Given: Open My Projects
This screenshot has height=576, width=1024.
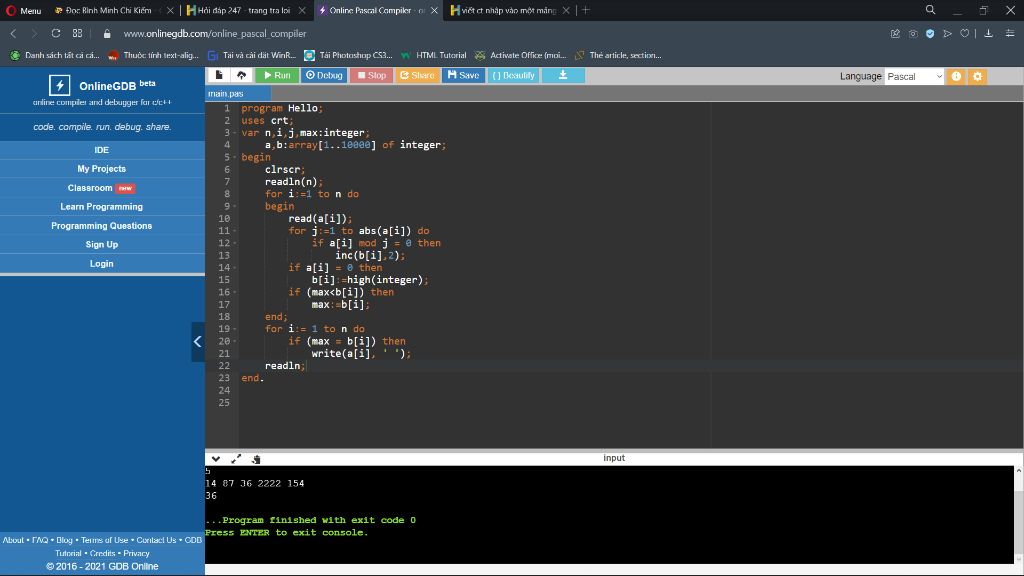Looking at the screenshot, I should (x=102, y=168).
